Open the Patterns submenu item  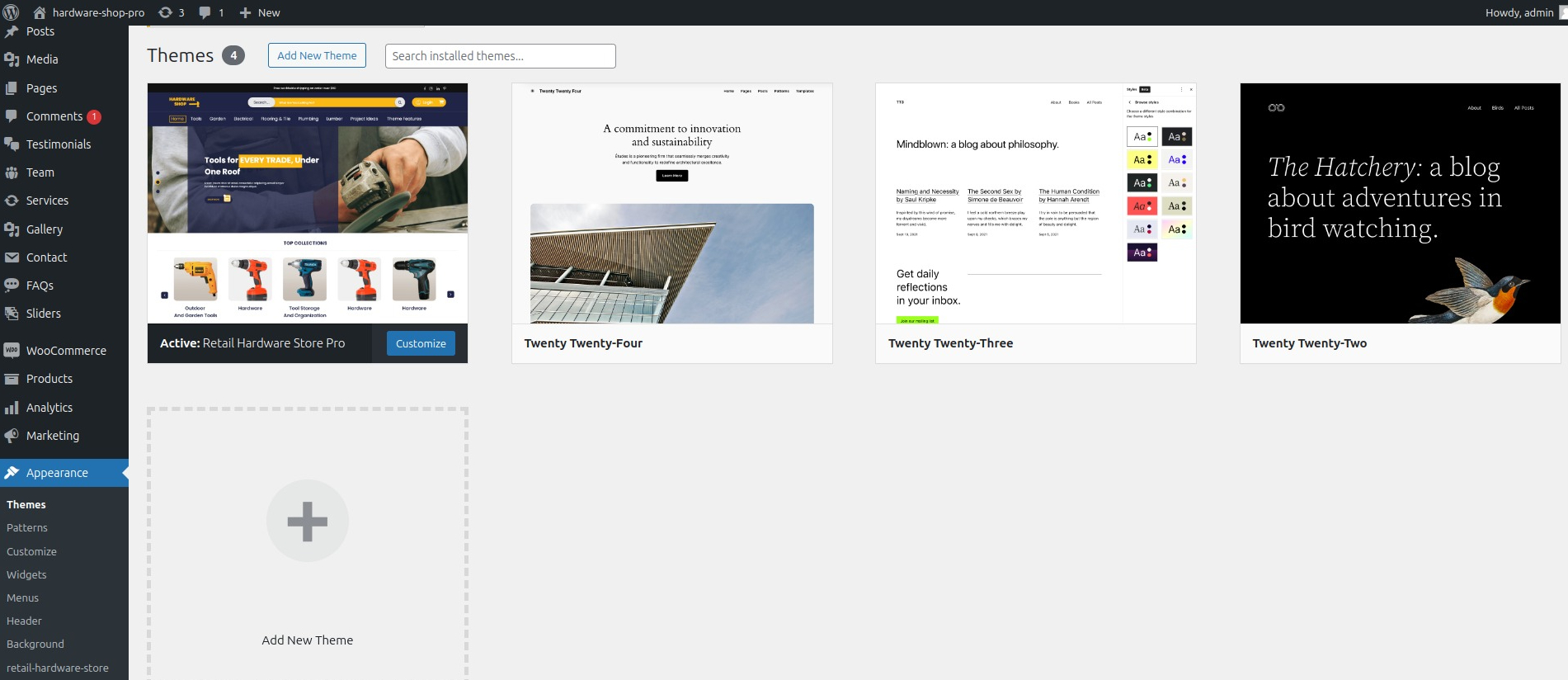point(27,527)
